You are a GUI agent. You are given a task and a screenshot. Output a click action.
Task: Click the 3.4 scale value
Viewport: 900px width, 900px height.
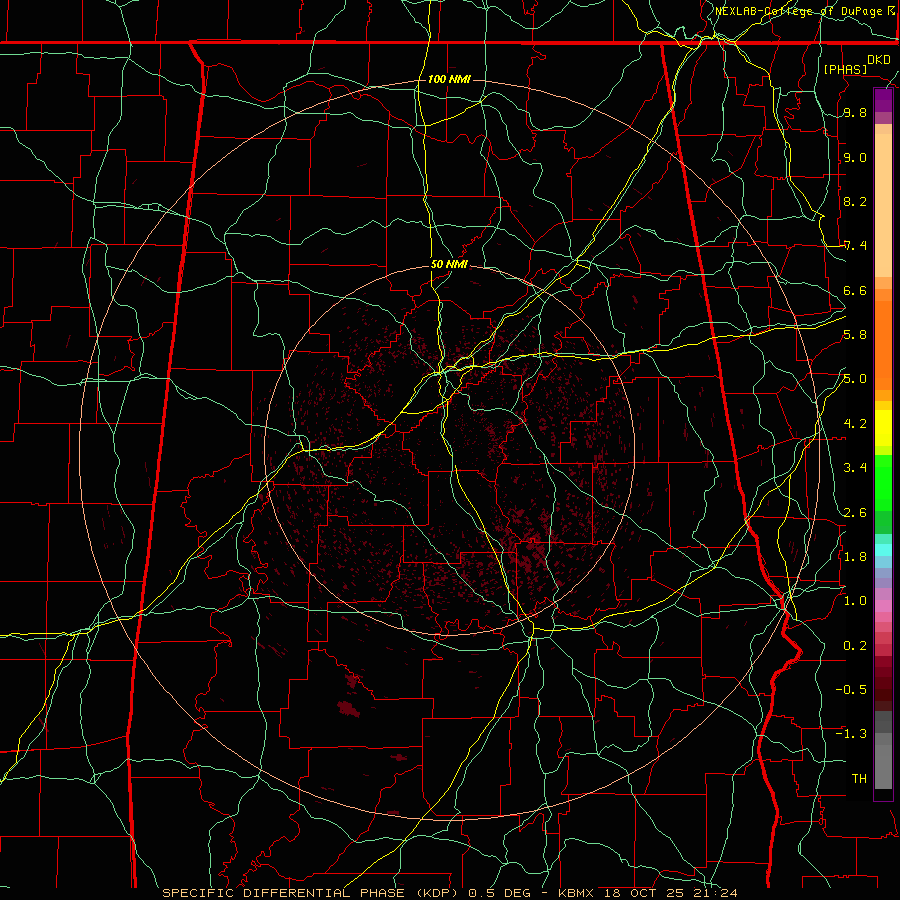pos(855,468)
